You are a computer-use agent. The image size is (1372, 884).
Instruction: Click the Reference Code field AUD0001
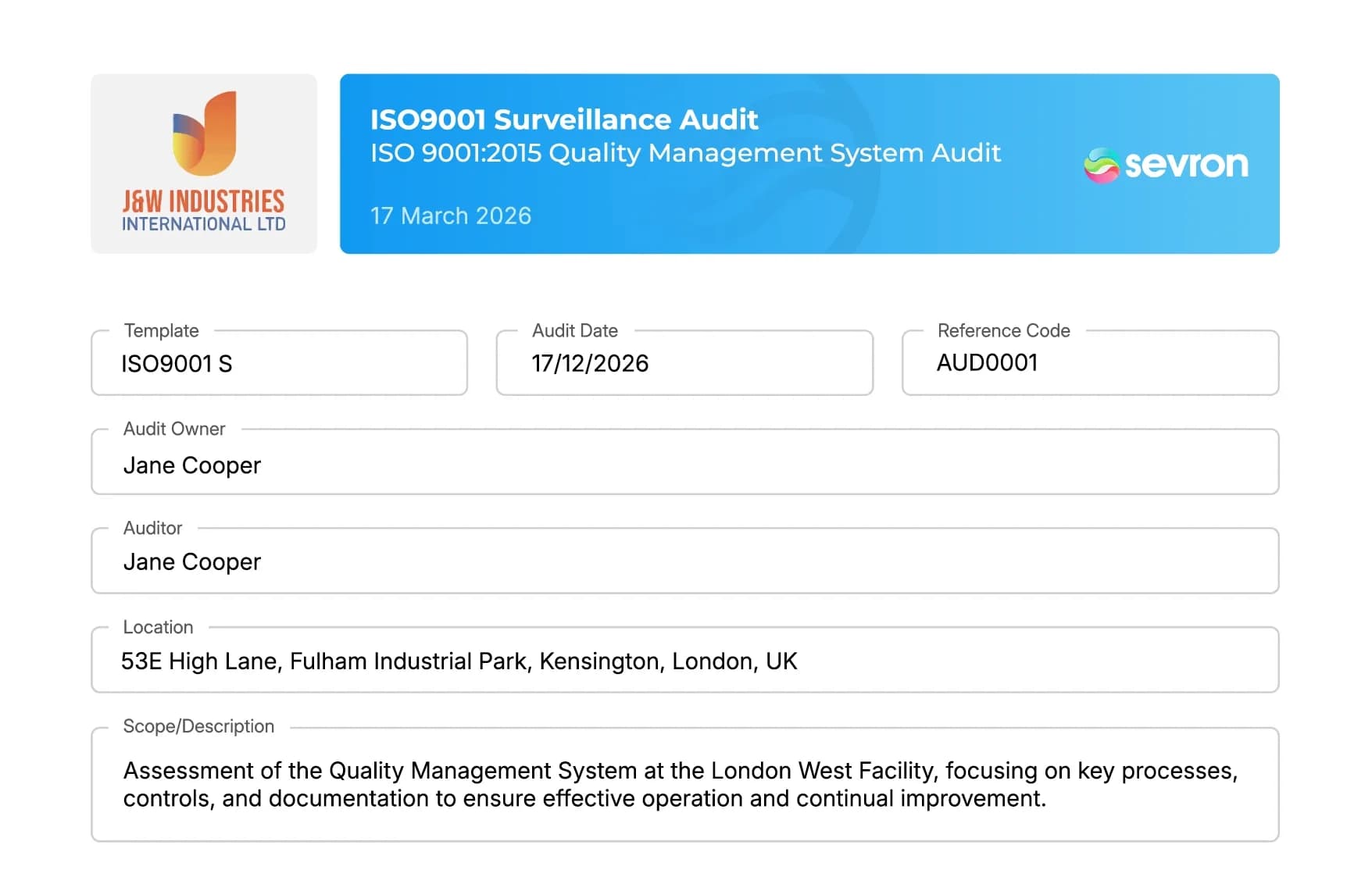[1090, 363]
